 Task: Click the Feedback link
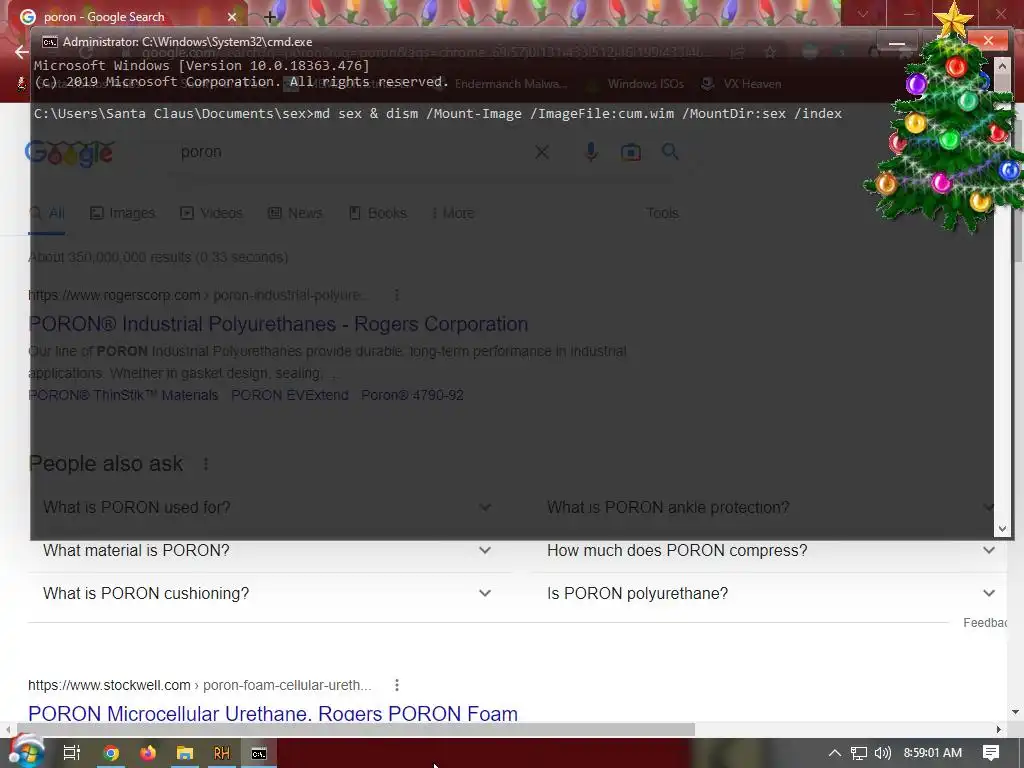(985, 623)
